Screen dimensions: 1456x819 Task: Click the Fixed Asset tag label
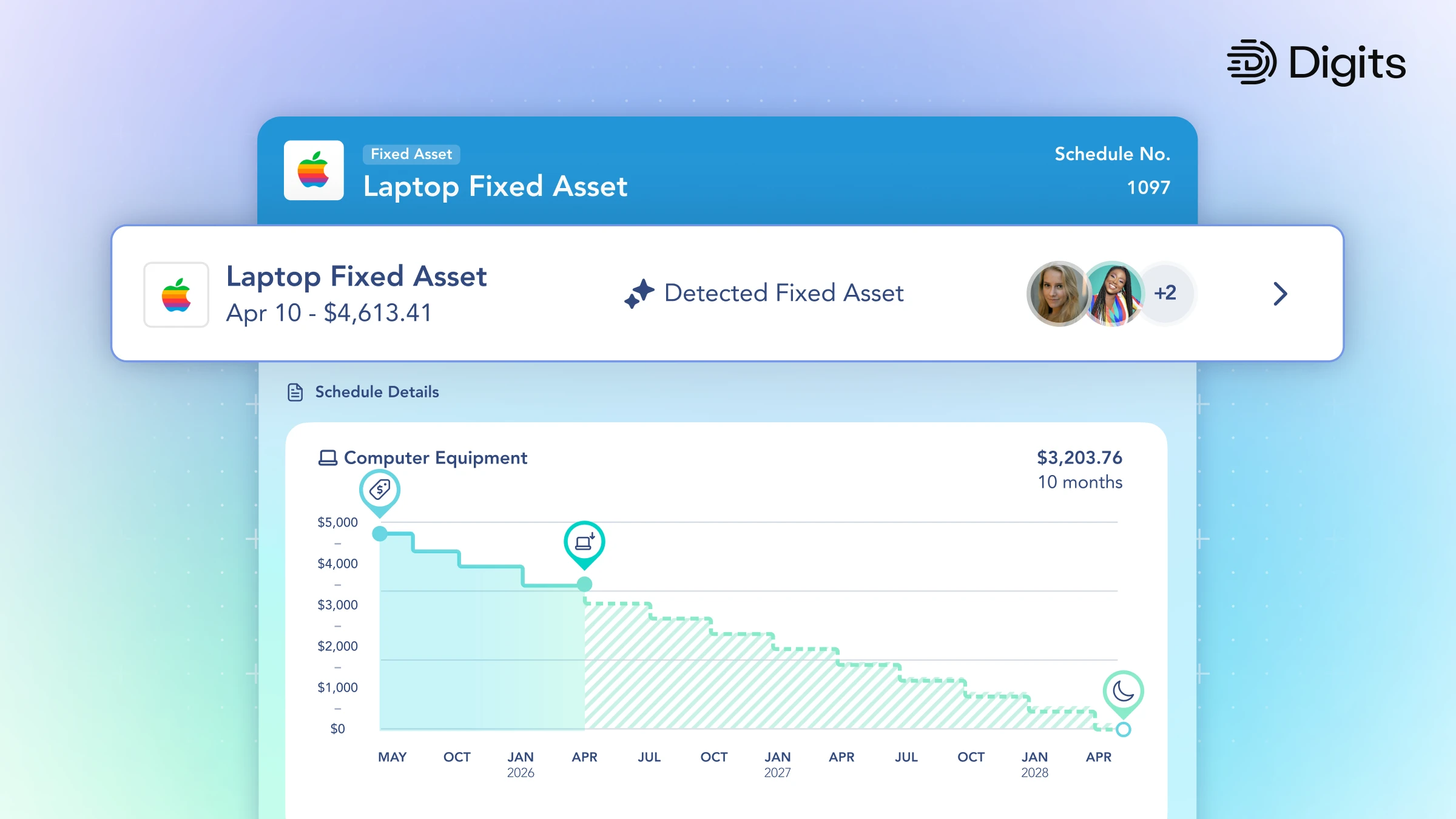pos(411,154)
